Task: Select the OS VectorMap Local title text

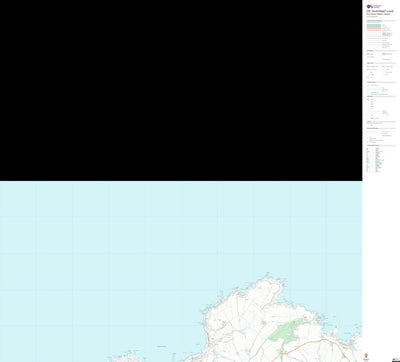Action: point(379,11)
